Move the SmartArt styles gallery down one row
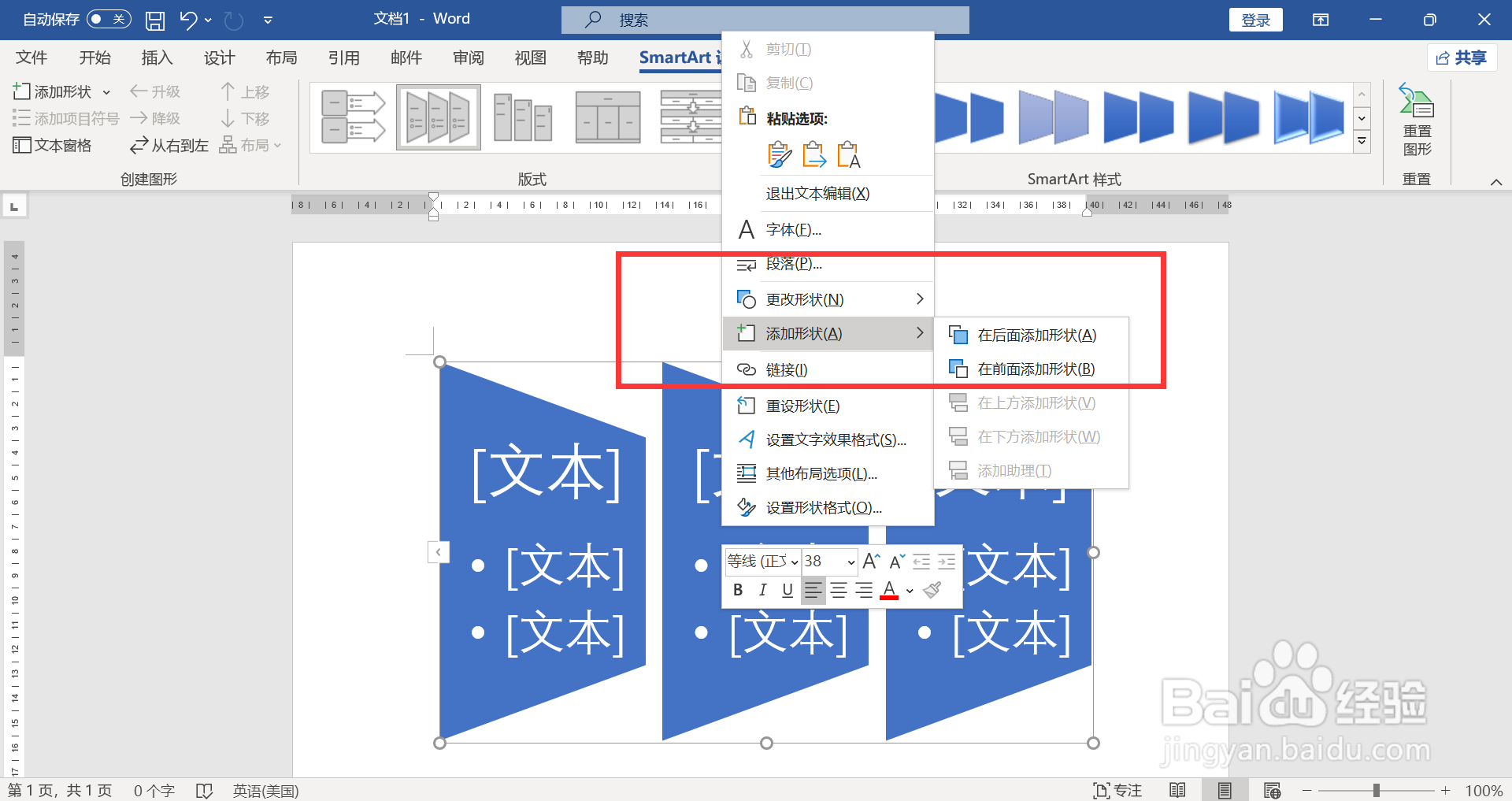1512x801 pixels. click(1362, 118)
